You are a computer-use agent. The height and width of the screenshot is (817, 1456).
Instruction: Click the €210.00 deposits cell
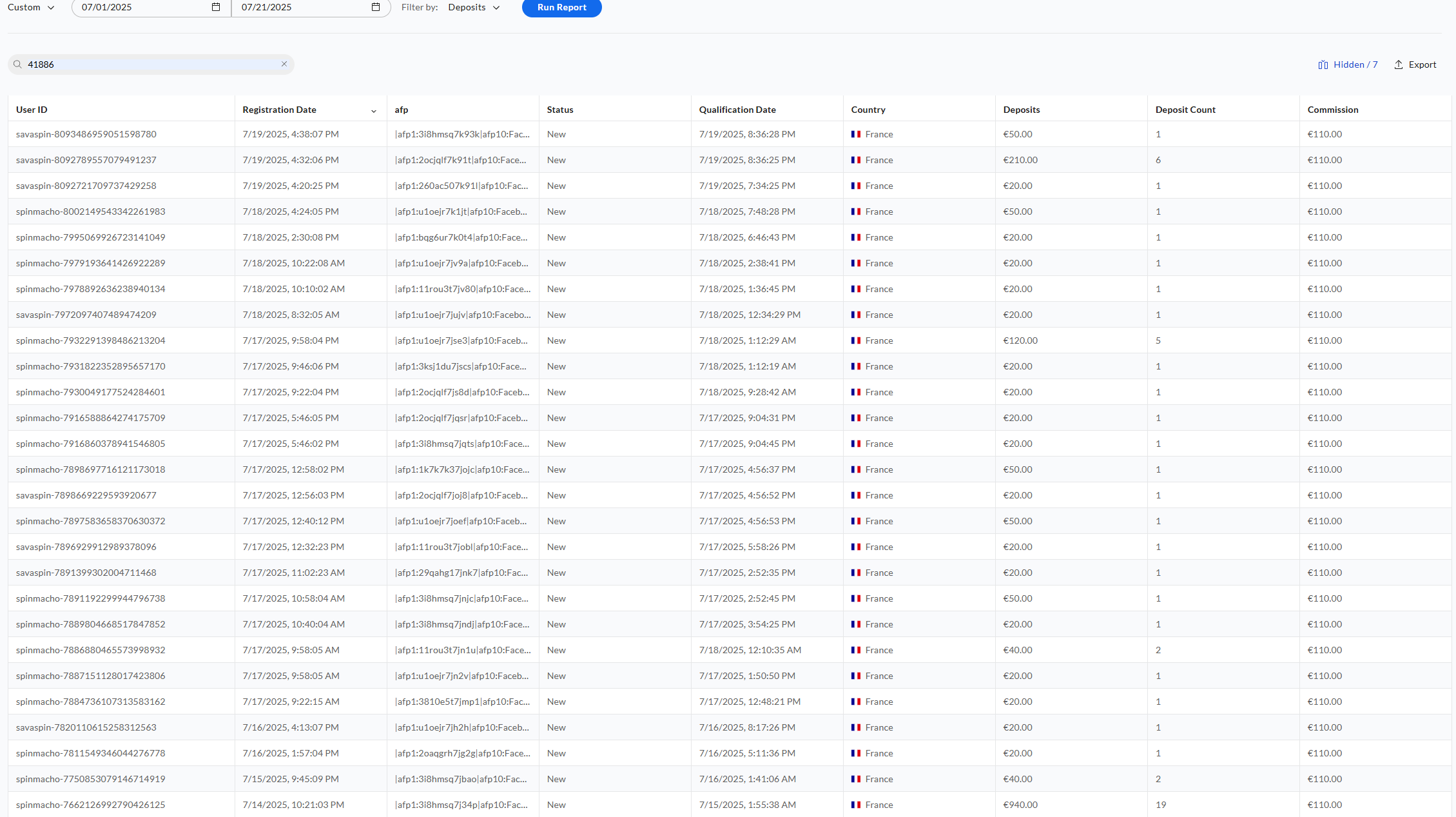click(x=1020, y=160)
